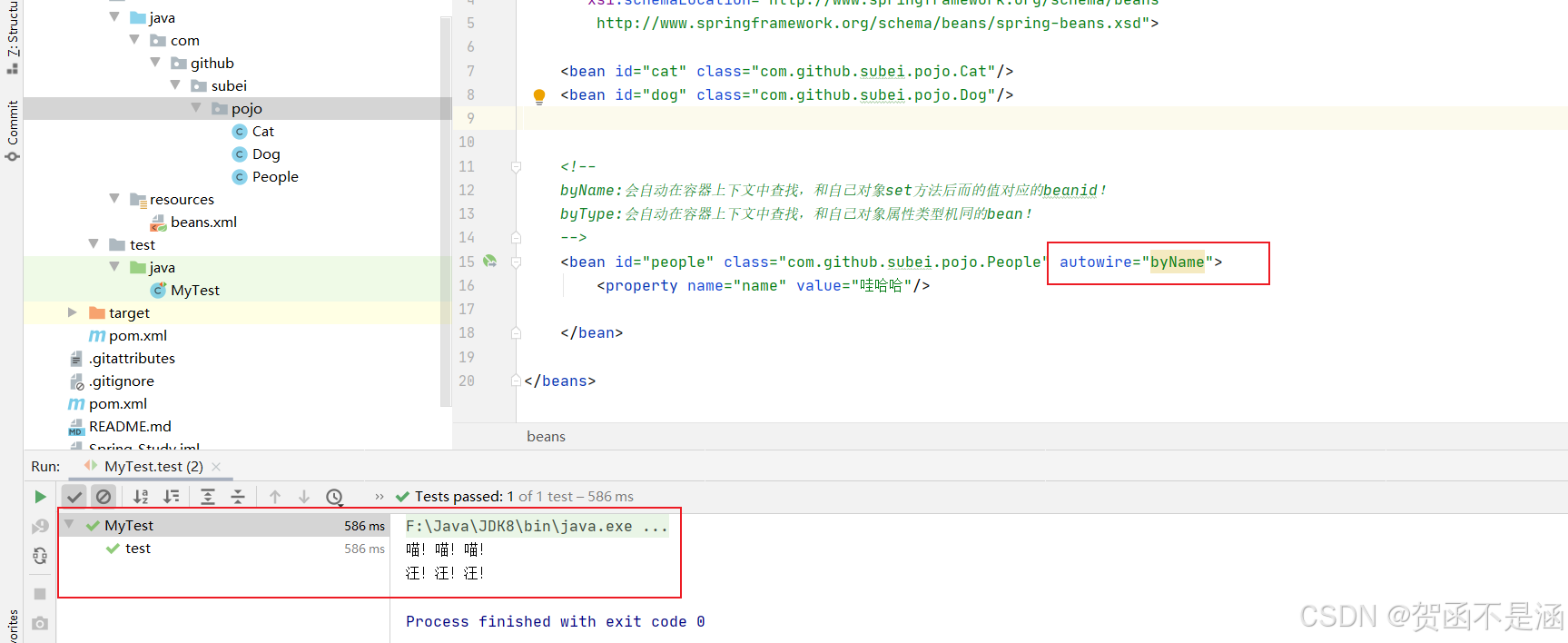Collapse the github package
This screenshot has width=1568, height=643.
[155, 63]
